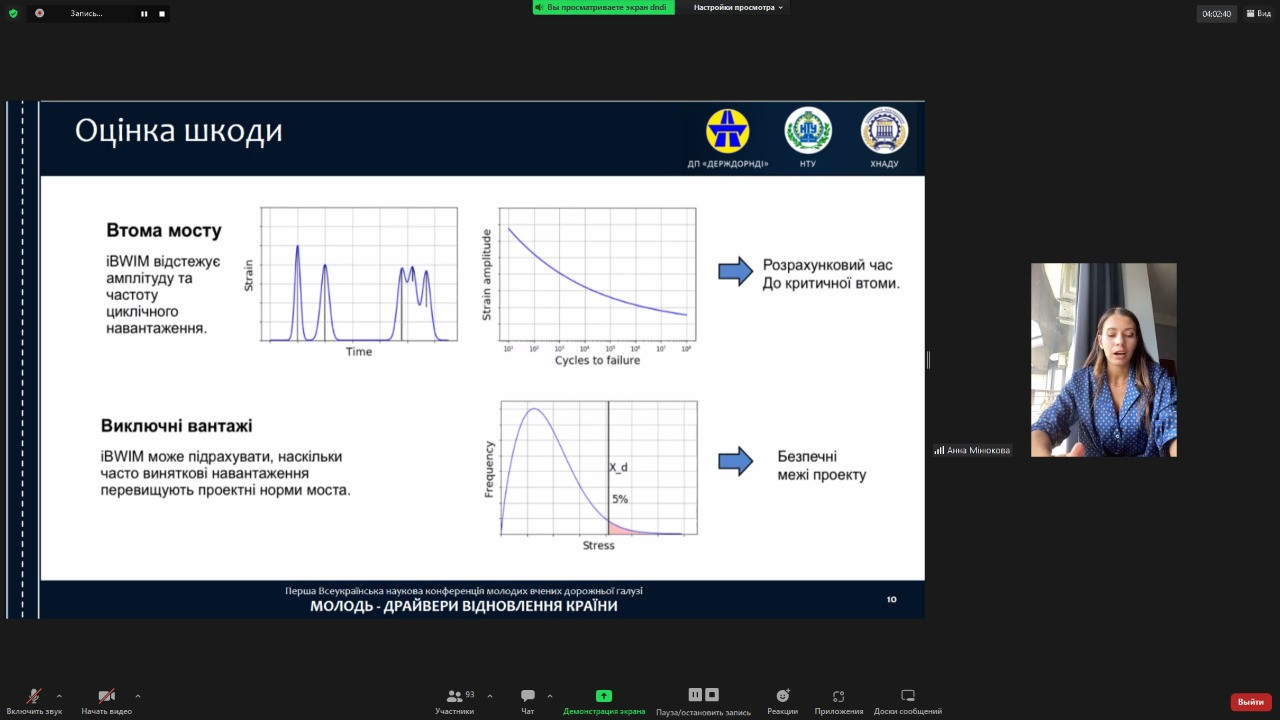Open the Чат chat panel
The height and width of the screenshot is (720, 1280).
[x=527, y=697]
